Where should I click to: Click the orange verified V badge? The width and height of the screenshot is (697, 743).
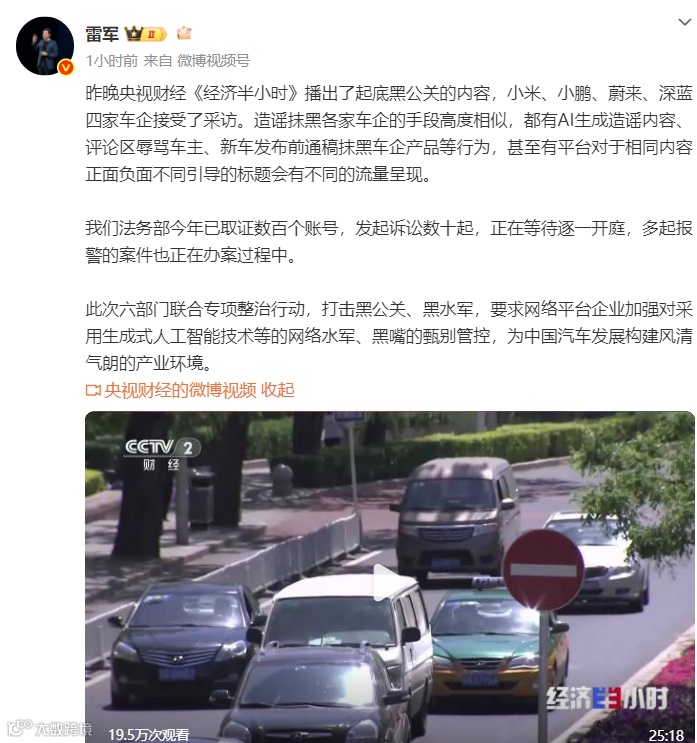pyautogui.click(x=66, y=67)
